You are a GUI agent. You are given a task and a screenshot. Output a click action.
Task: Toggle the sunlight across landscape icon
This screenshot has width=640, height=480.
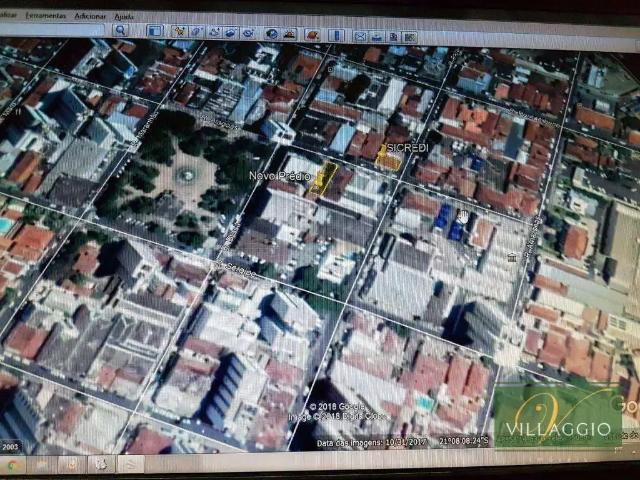[289, 34]
